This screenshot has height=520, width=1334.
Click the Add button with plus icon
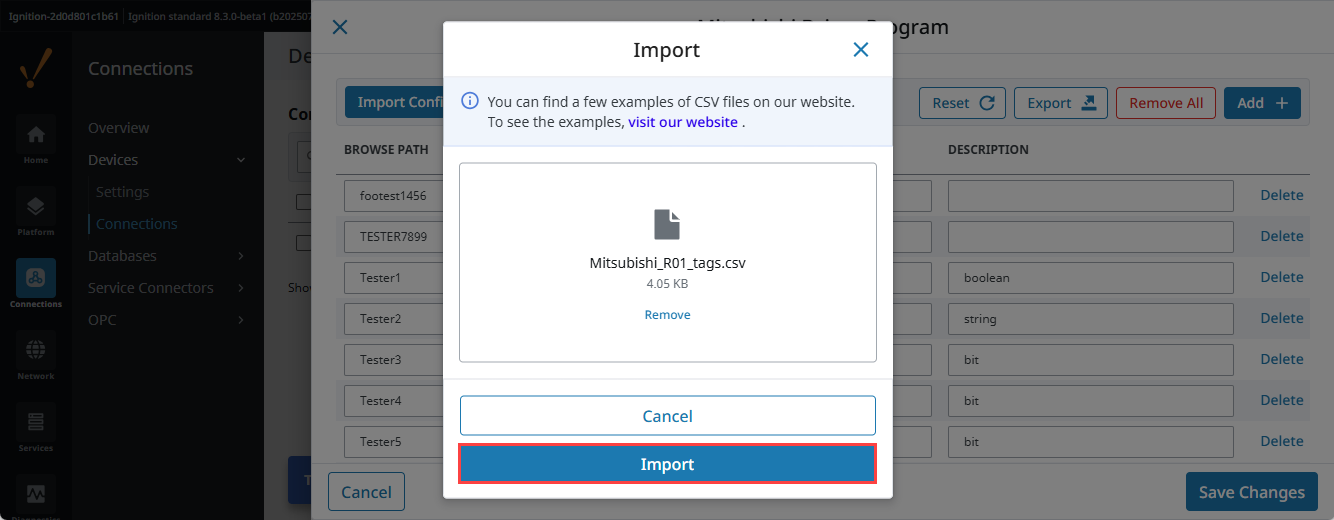click(x=1262, y=103)
